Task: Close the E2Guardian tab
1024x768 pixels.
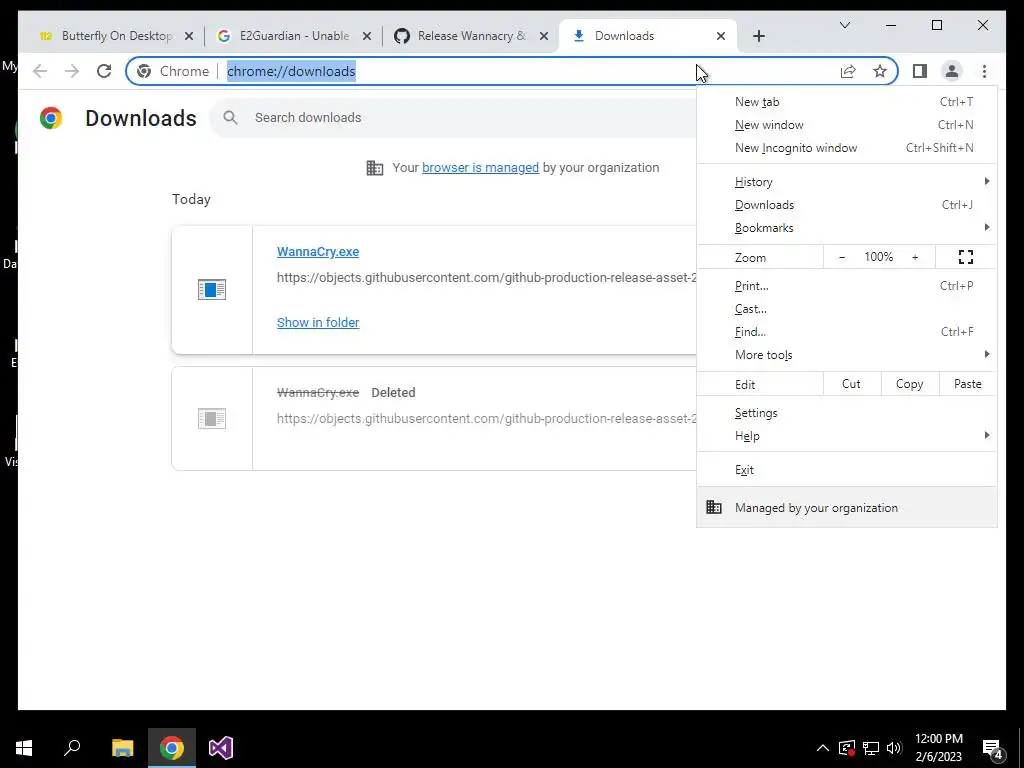Action: [x=367, y=36]
